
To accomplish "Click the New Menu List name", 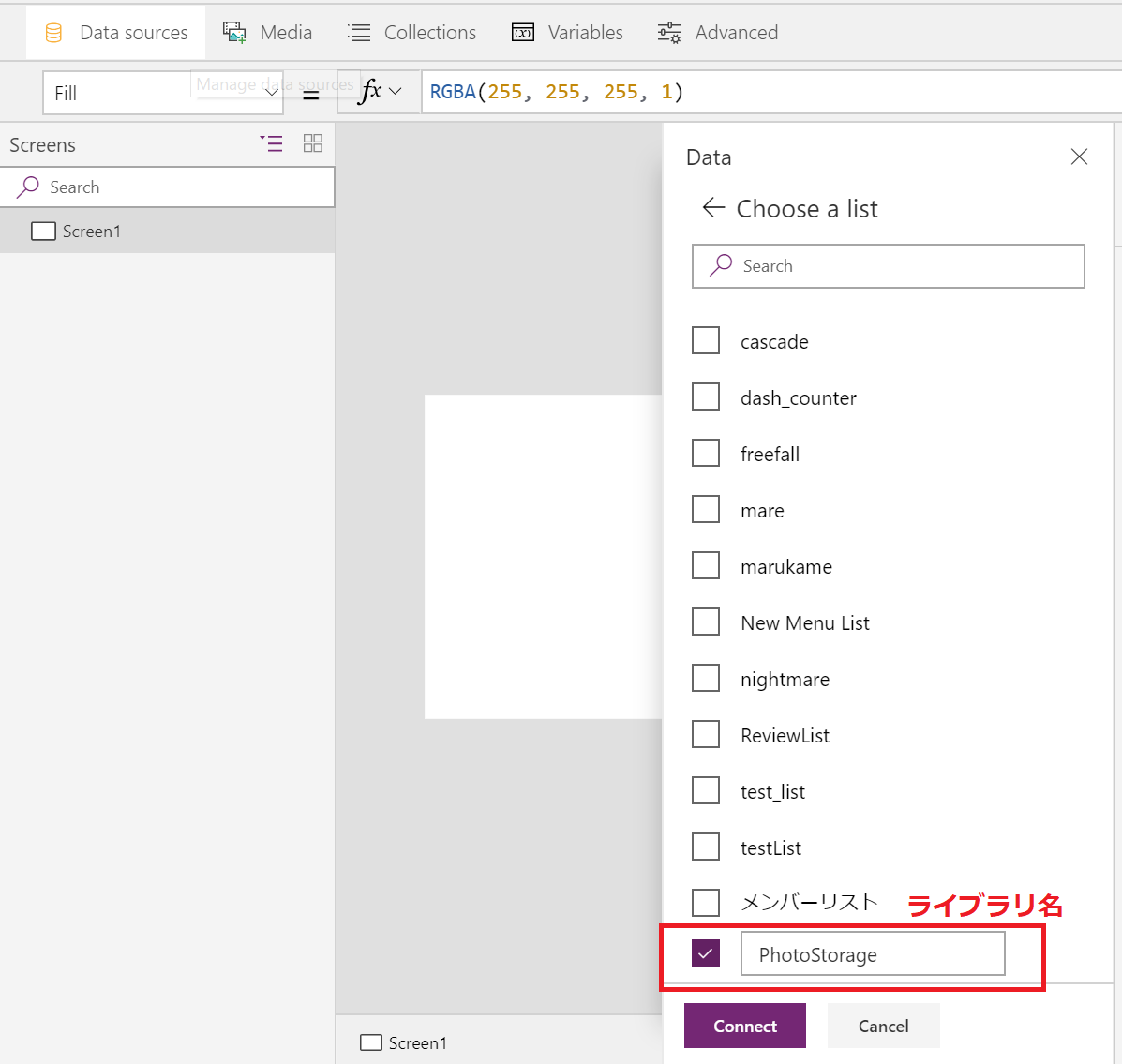I will [x=805, y=623].
